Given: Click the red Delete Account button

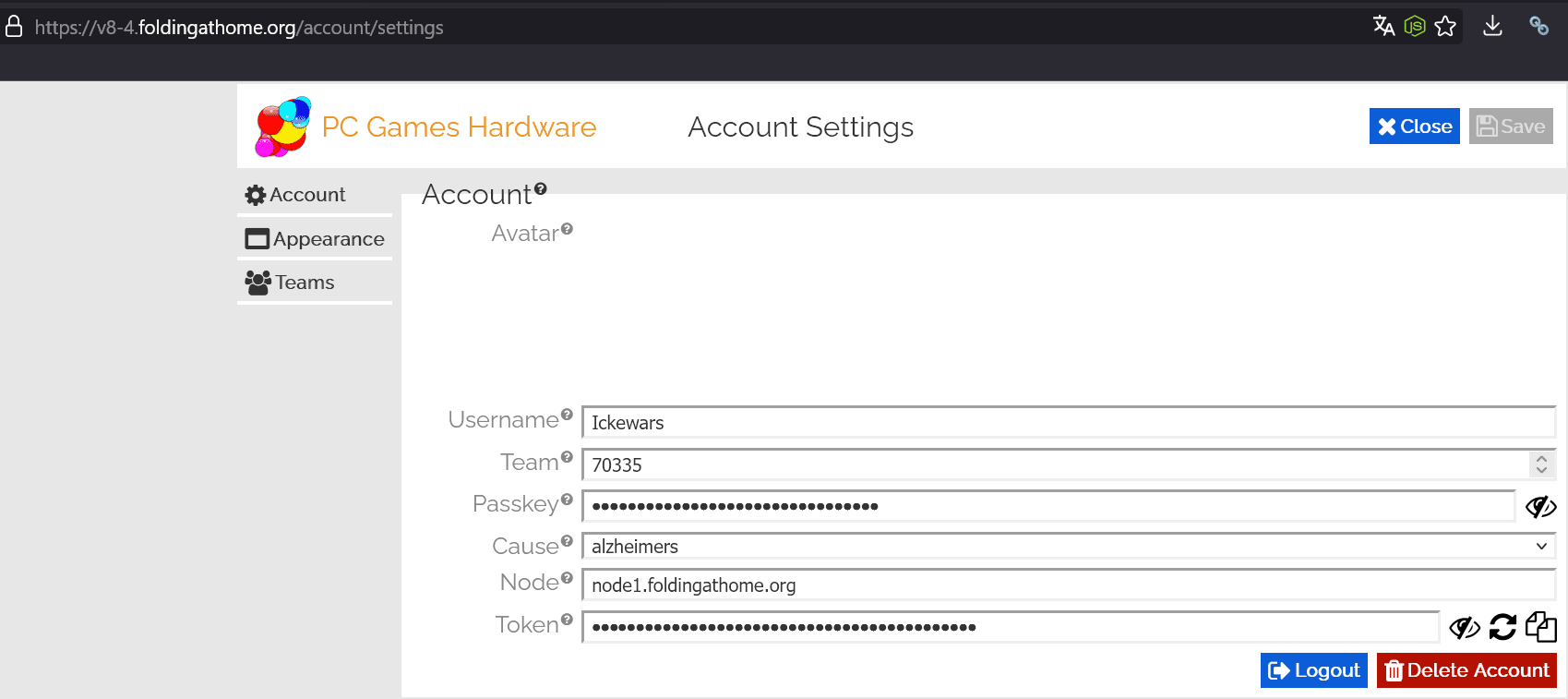Looking at the screenshot, I should tap(1466, 670).
